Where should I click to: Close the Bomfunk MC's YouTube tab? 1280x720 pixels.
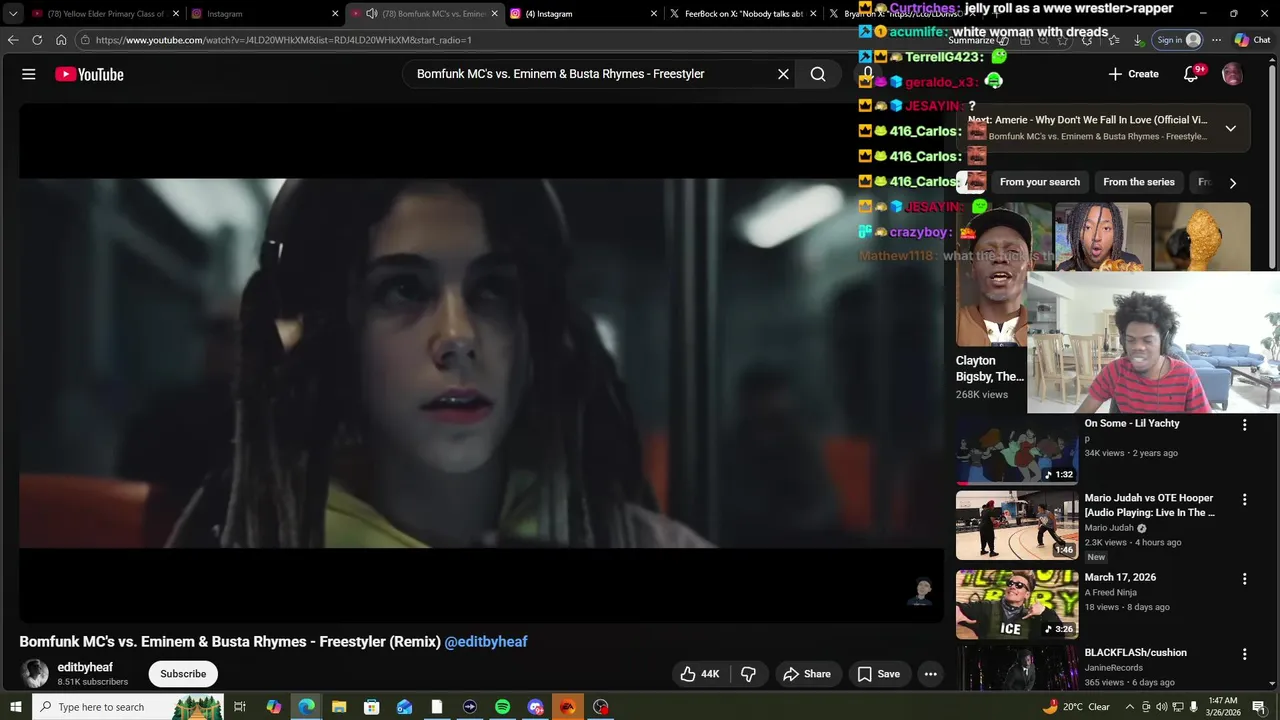[494, 14]
